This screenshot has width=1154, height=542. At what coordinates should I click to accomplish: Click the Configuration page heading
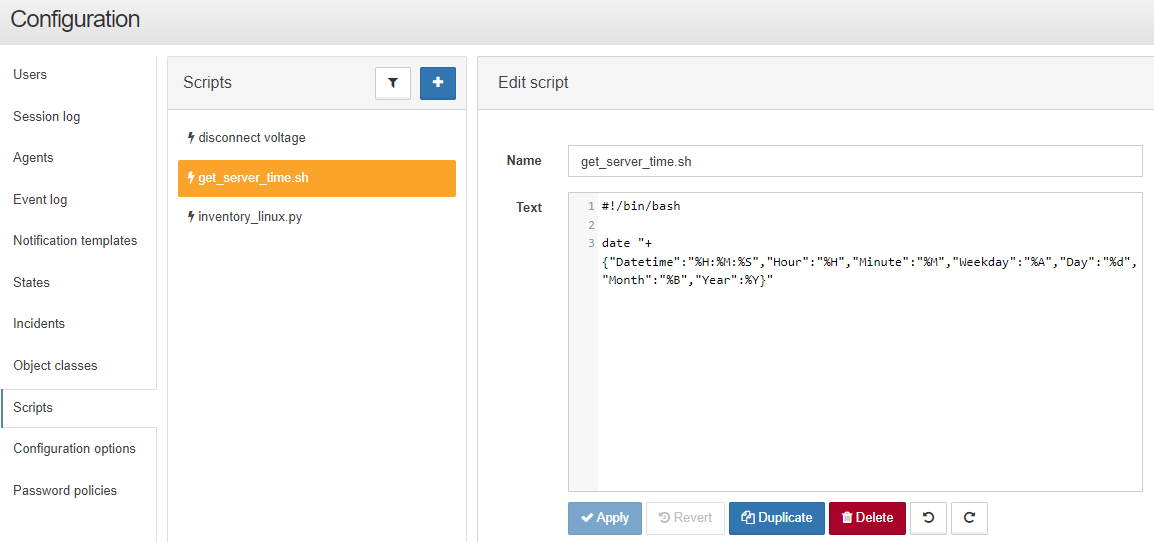tap(75, 19)
